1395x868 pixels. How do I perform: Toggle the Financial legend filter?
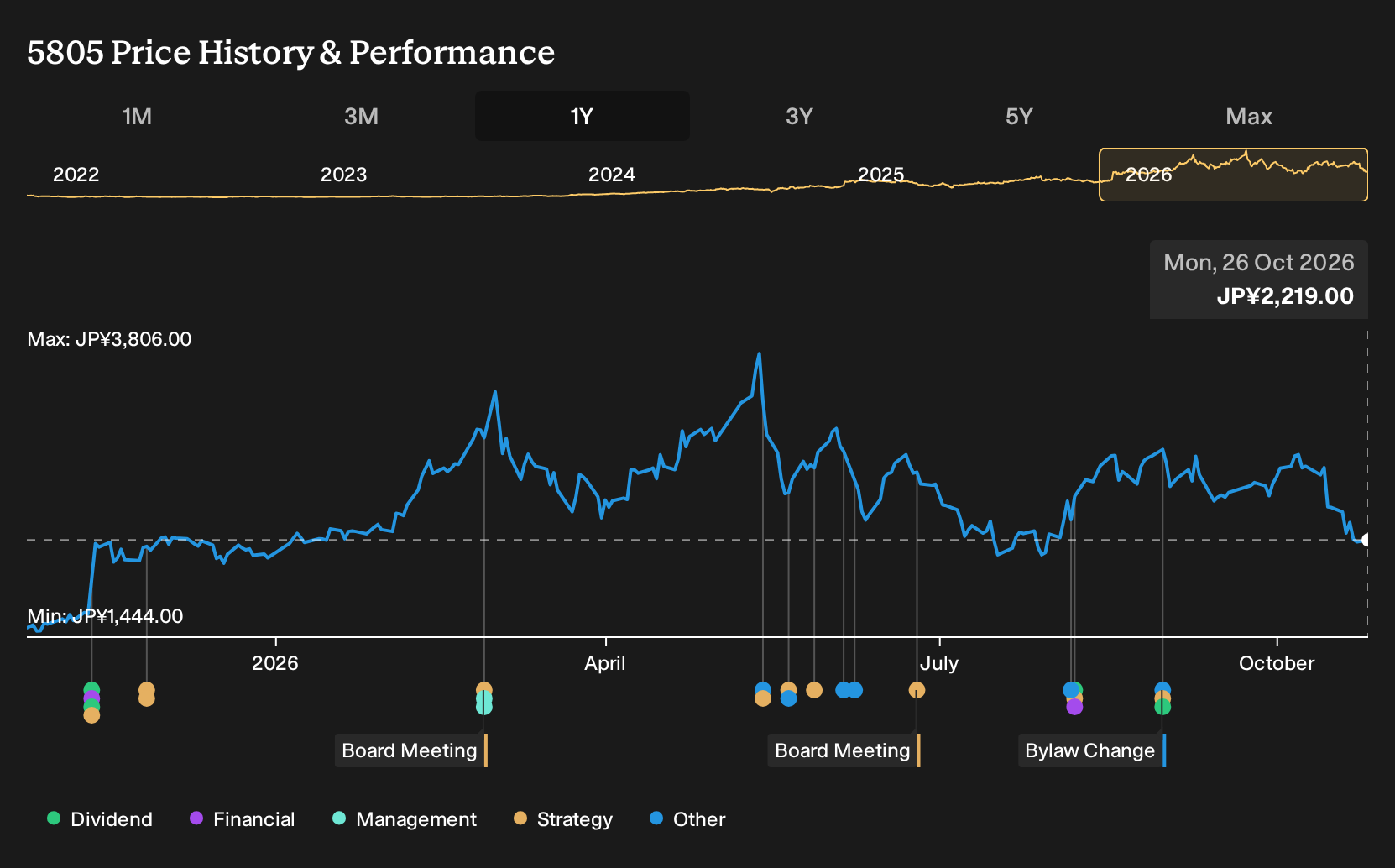click(x=242, y=819)
